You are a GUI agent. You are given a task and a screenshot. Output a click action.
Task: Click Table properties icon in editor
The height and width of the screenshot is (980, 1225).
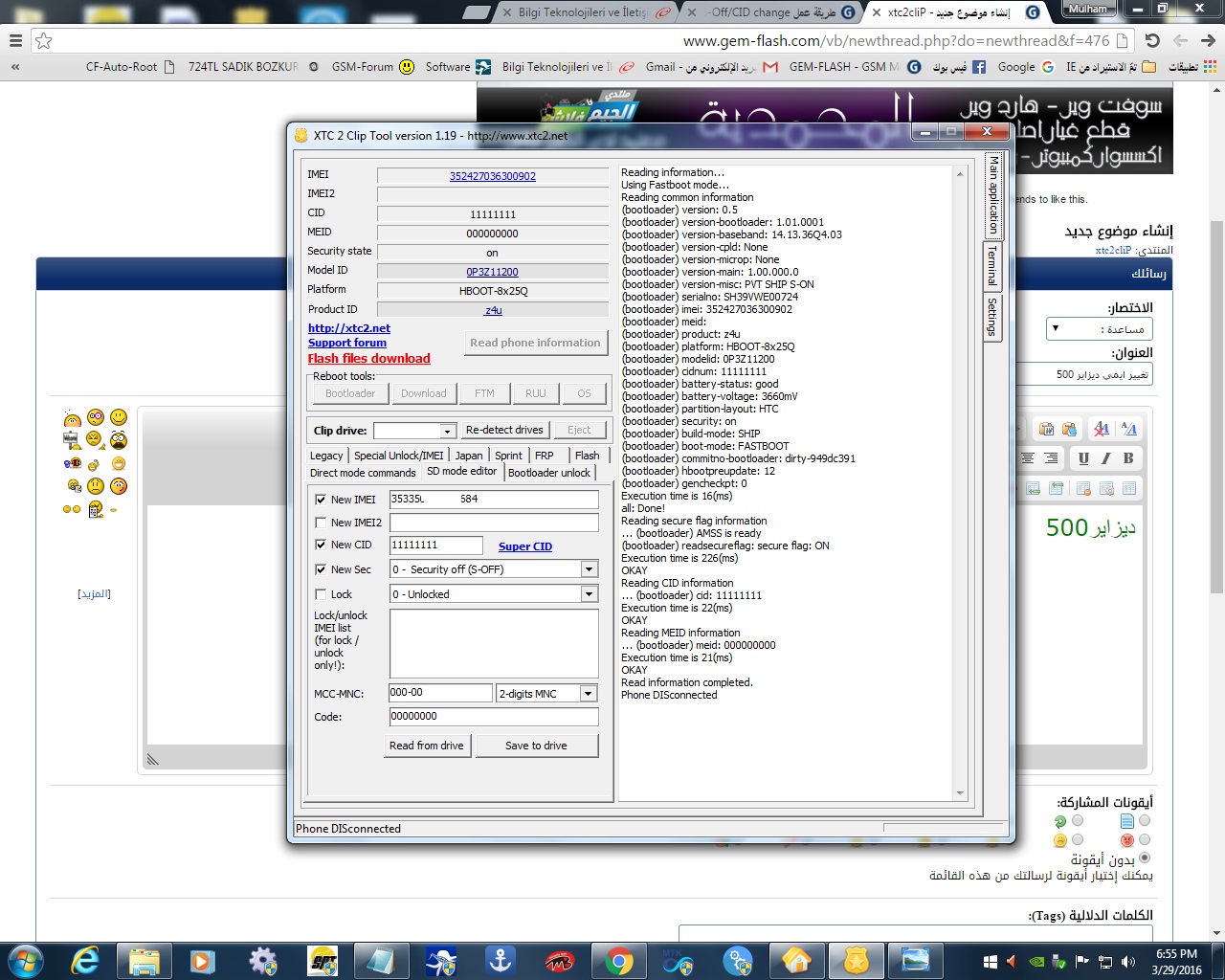click(1106, 488)
